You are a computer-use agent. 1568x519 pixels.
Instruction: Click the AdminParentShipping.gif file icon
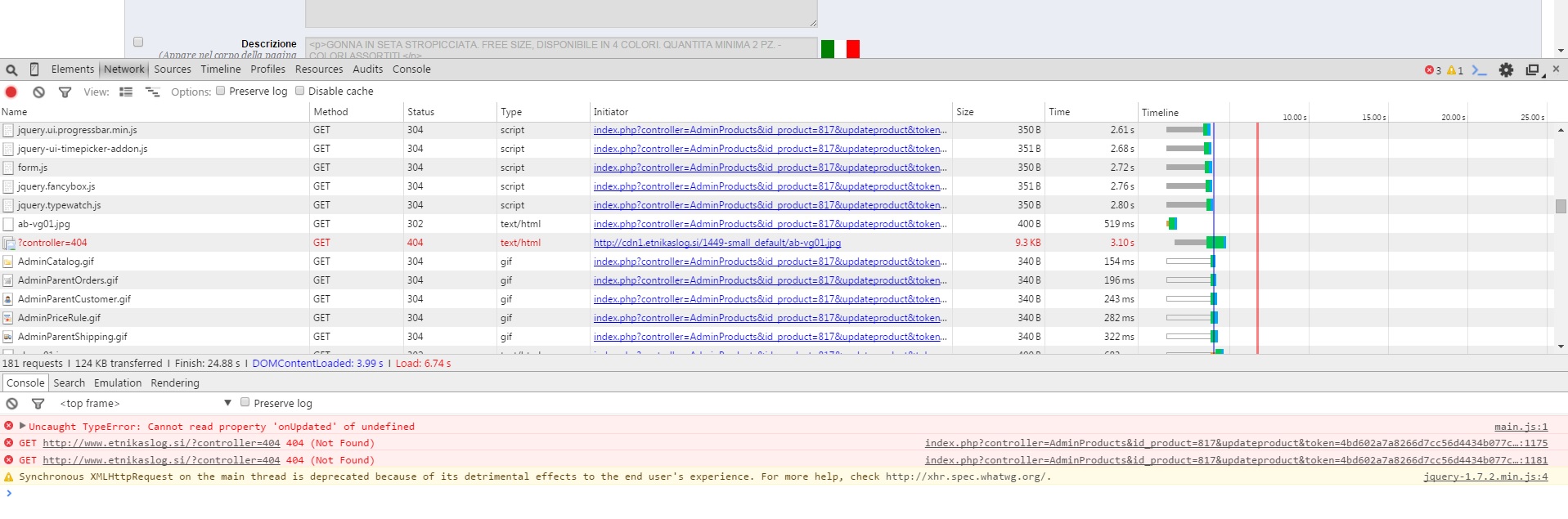(x=8, y=337)
